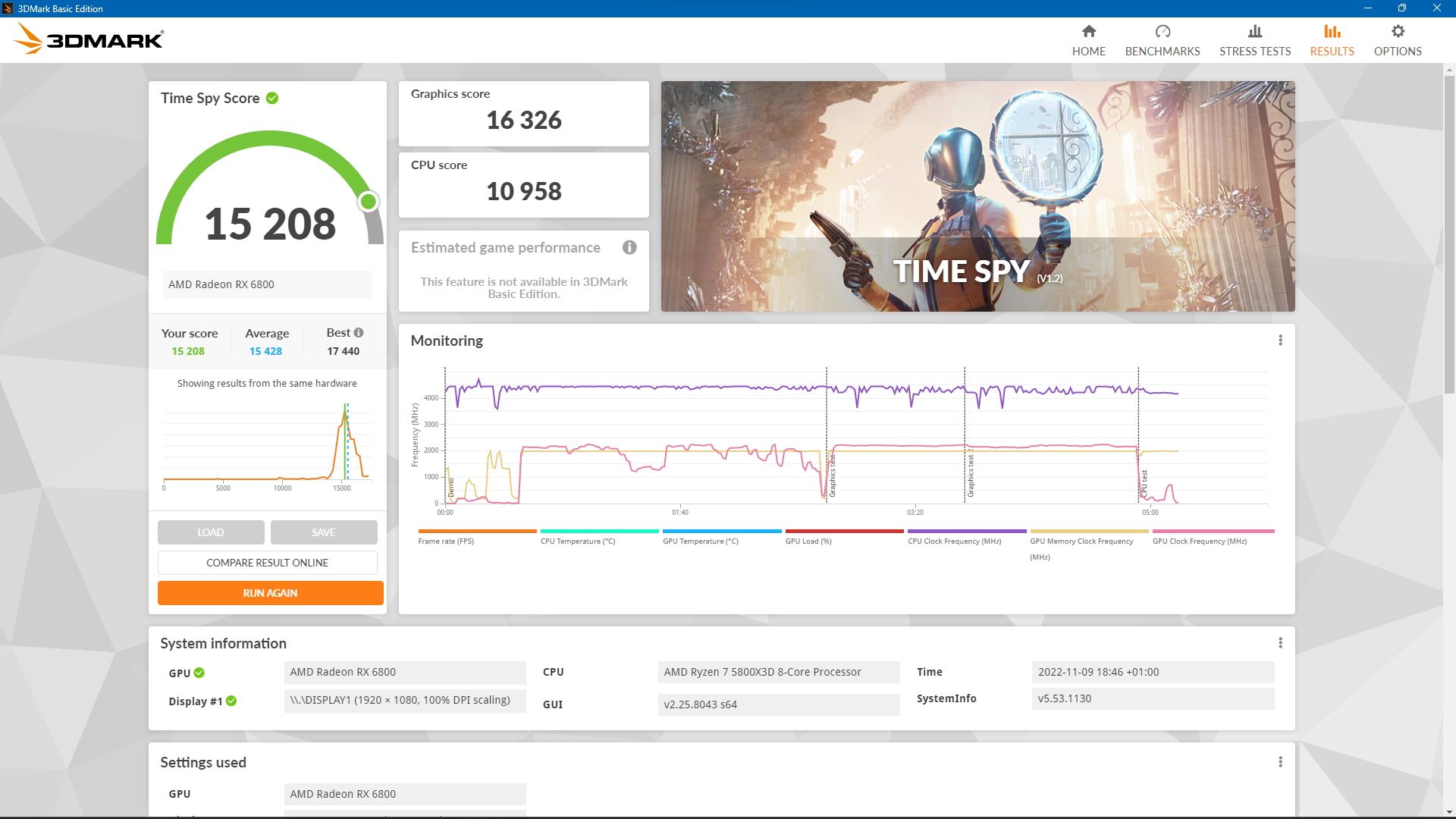Toggle CPU Clock Frequency legend item

coord(954,541)
